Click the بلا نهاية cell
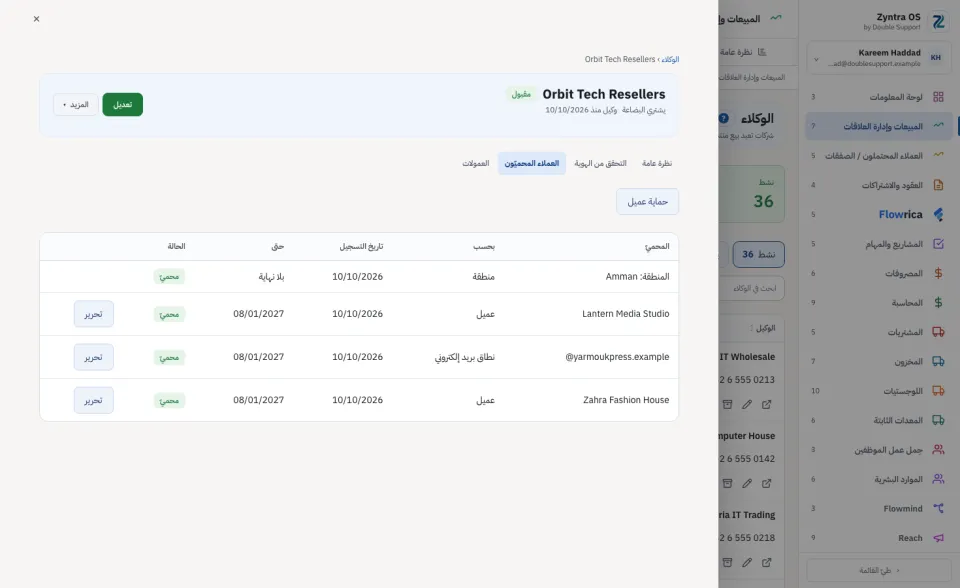 click(271, 277)
